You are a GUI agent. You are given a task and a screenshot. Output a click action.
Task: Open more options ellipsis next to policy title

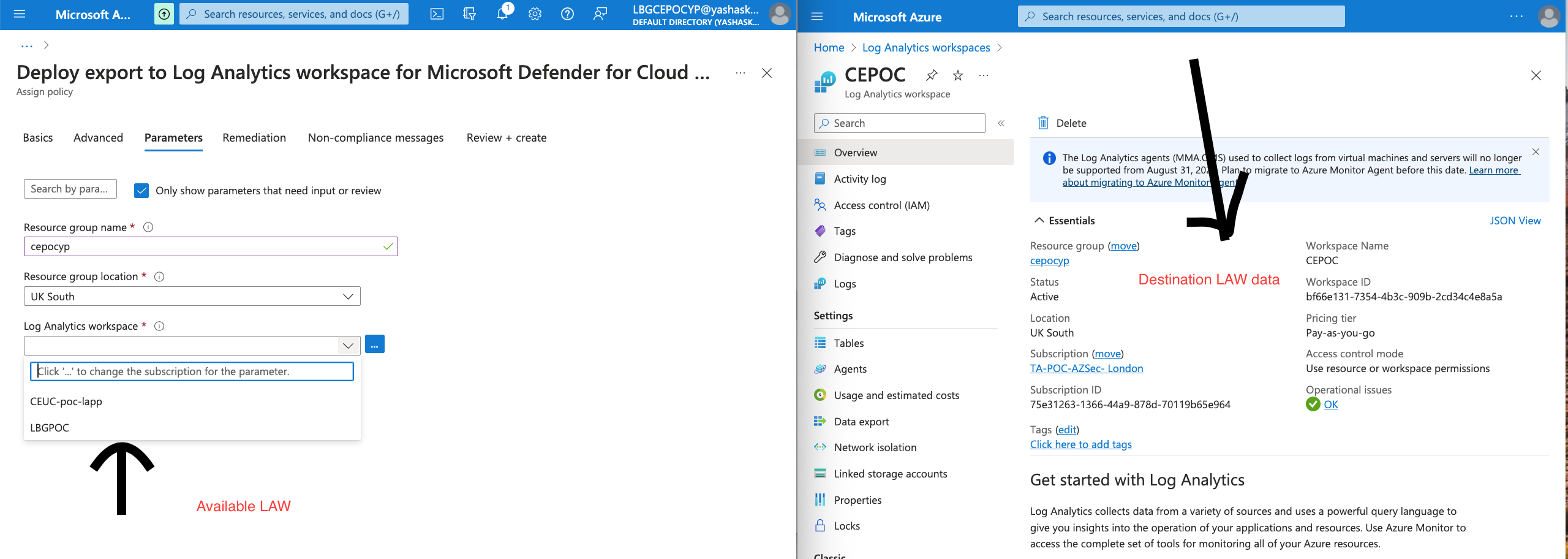[741, 73]
